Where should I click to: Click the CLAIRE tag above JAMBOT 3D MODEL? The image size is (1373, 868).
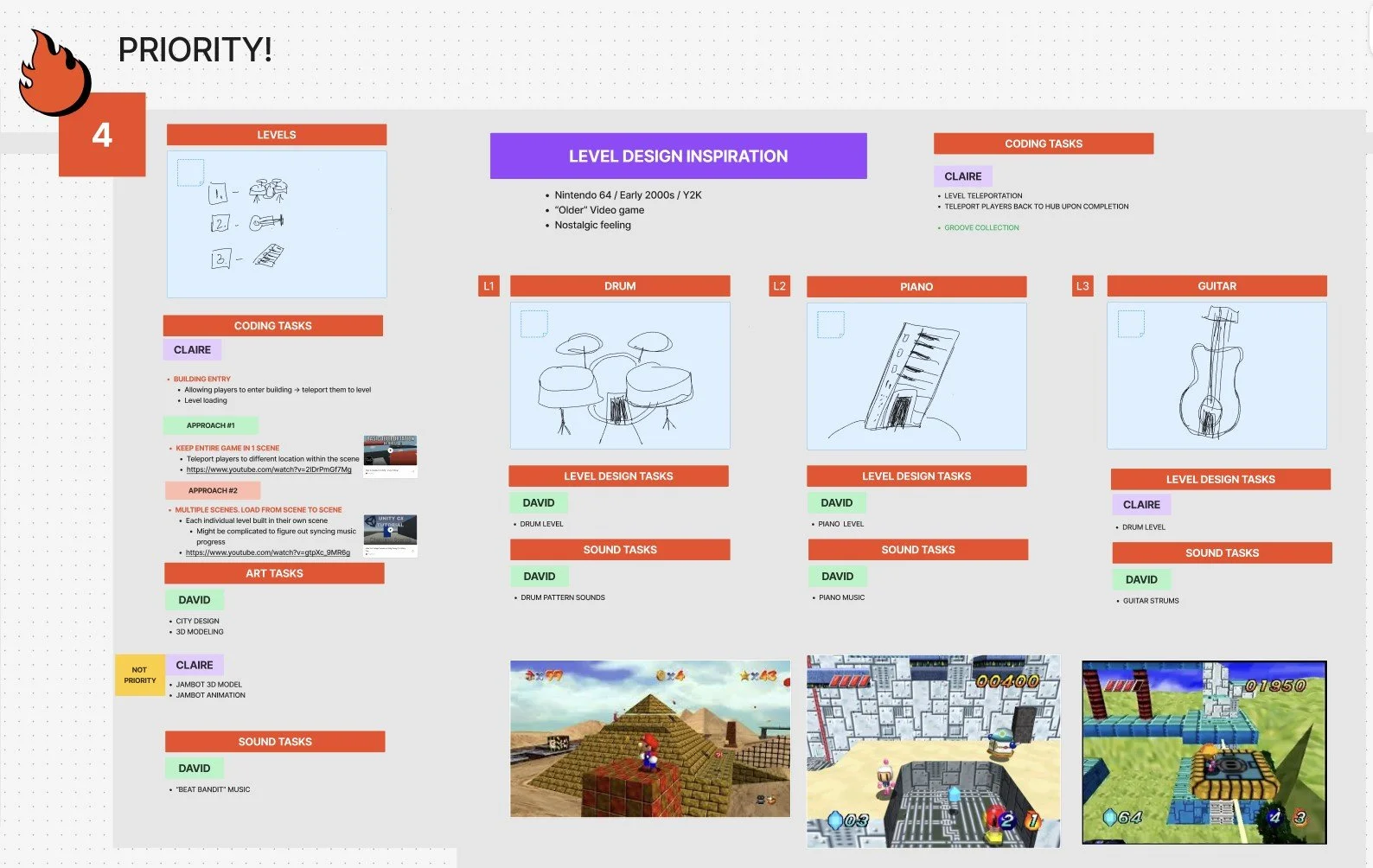click(x=195, y=665)
